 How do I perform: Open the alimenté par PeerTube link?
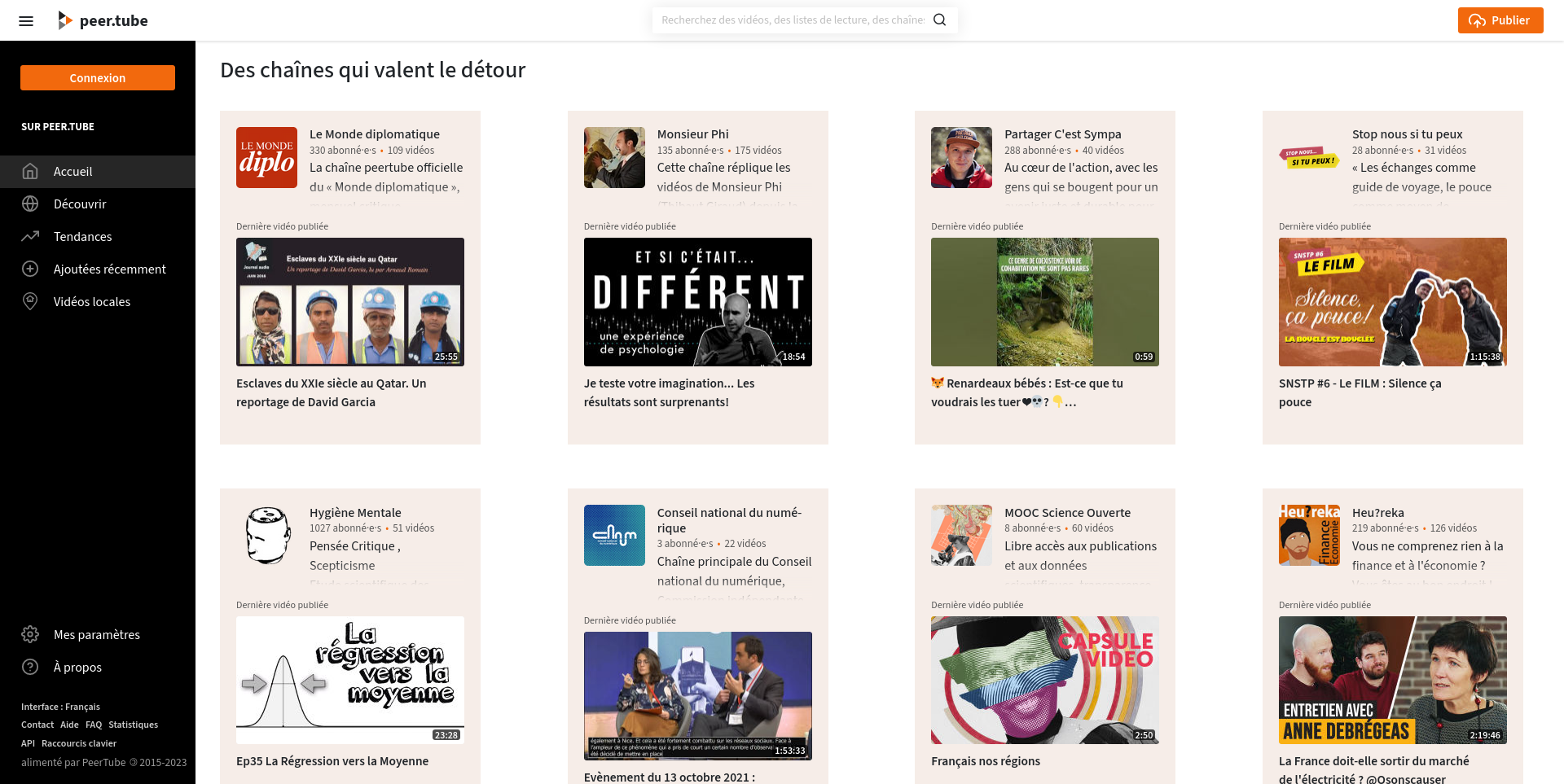tap(73, 763)
